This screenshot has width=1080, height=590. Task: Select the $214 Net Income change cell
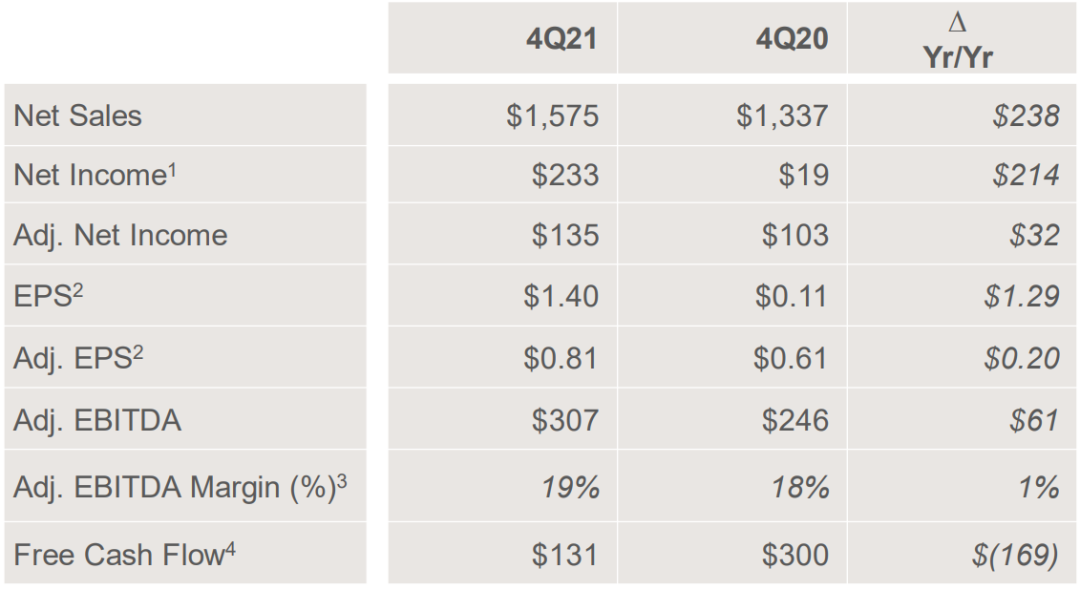point(1026,175)
